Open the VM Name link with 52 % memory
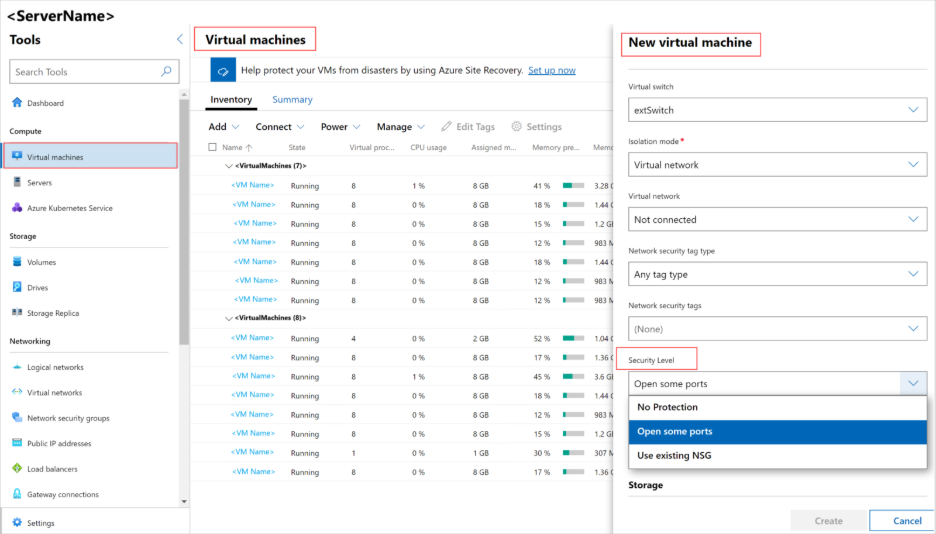Image resolution: width=936 pixels, height=534 pixels. 253,338
